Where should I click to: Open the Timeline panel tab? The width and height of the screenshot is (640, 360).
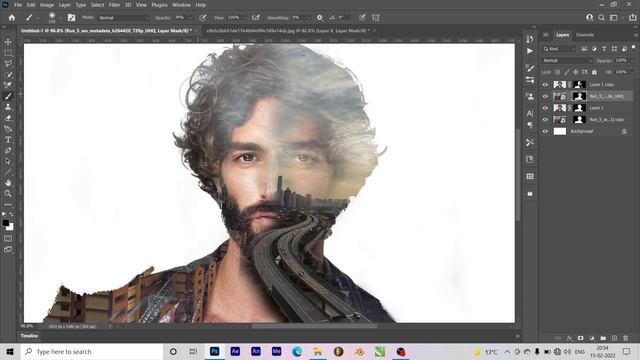pyautogui.click(x=29, y=336)
